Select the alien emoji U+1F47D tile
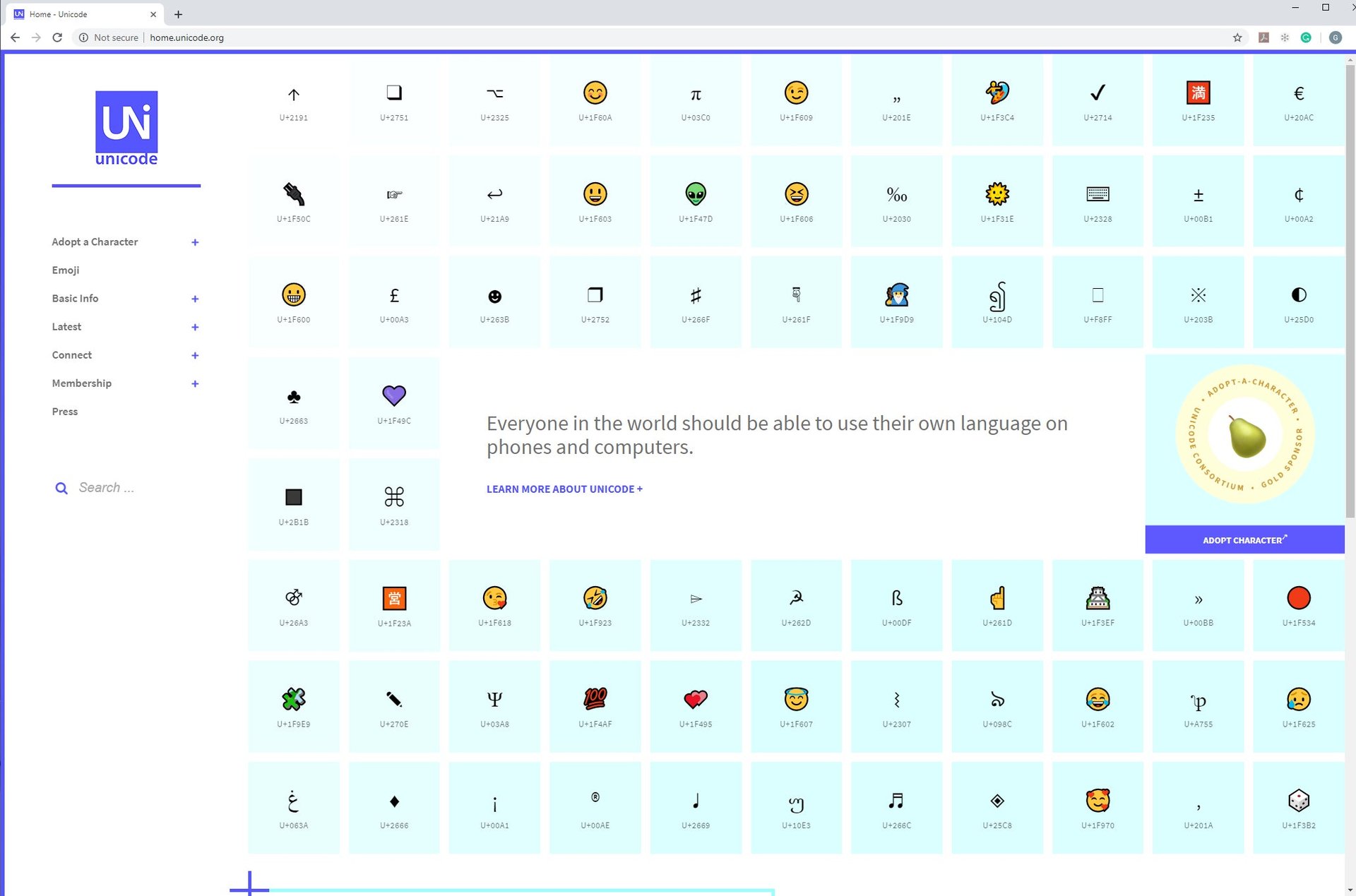Viewport: 1356px width, 896px height. click(x=696, y=201)
